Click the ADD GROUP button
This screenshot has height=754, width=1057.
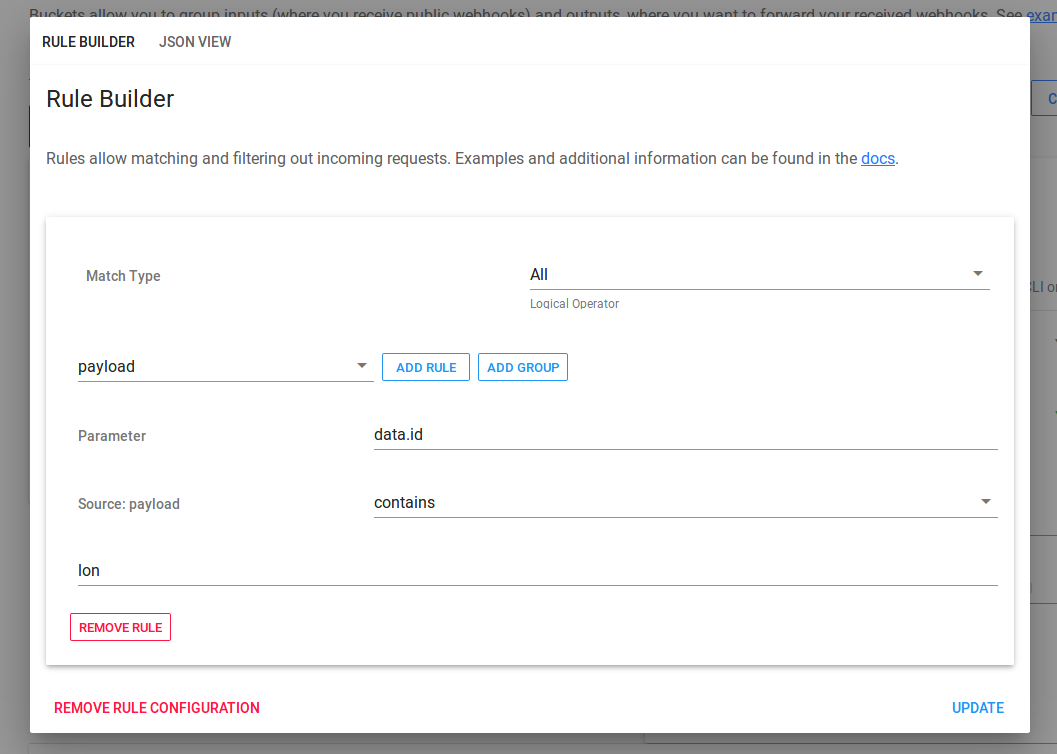coord(522,367)
